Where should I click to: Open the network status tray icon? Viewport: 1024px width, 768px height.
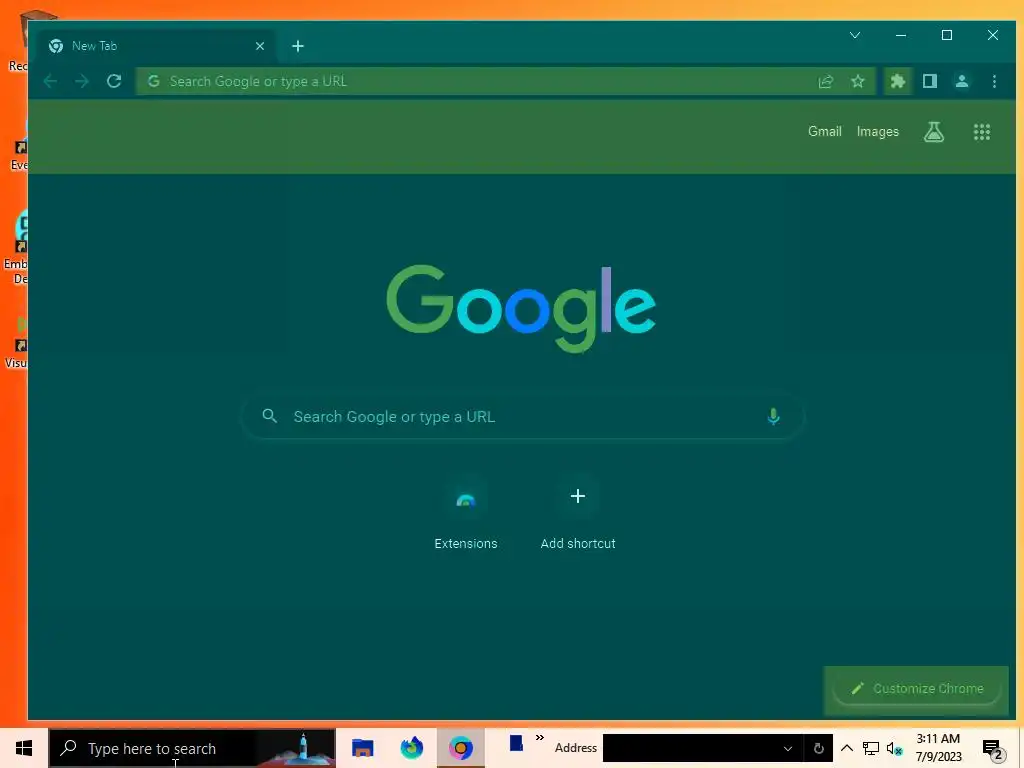click(x=871, y=748)
